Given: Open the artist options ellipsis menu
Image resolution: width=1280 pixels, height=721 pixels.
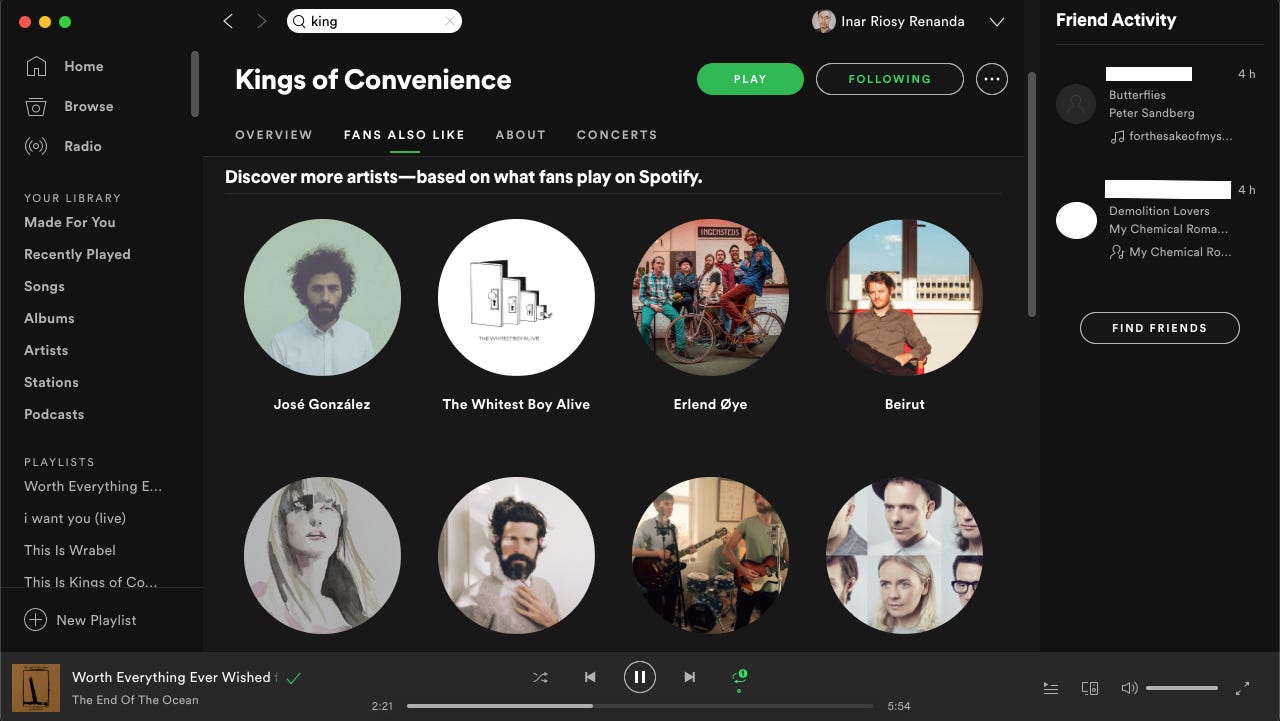Looking at the screenshot, I should tap(991, 78).
